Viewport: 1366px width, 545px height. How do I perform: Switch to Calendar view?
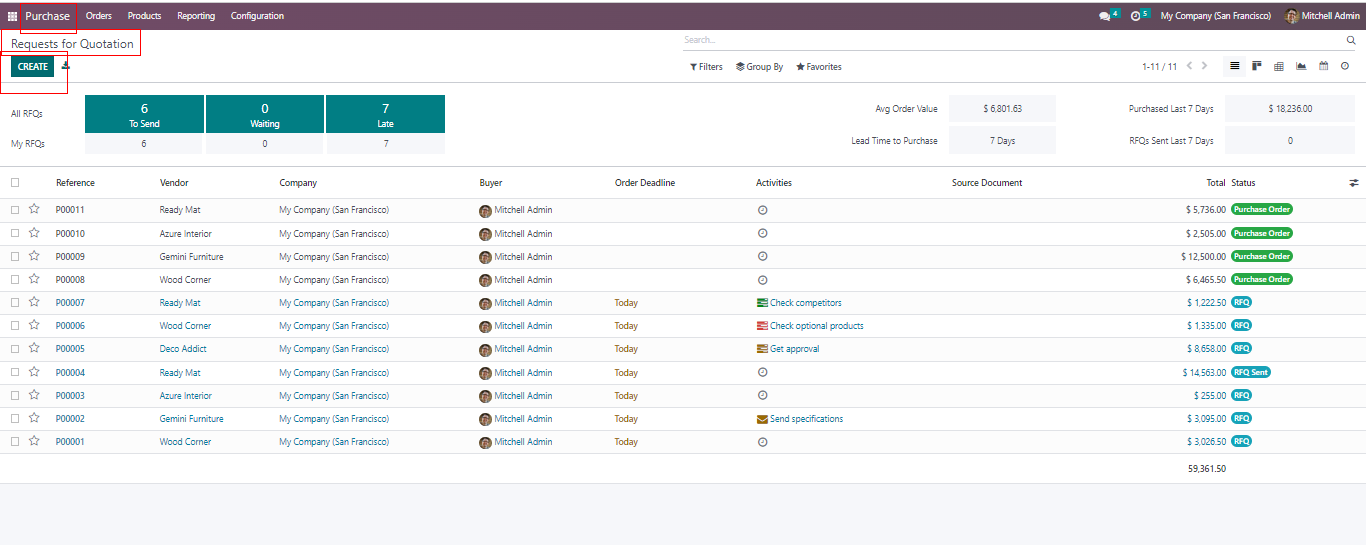1323,66
